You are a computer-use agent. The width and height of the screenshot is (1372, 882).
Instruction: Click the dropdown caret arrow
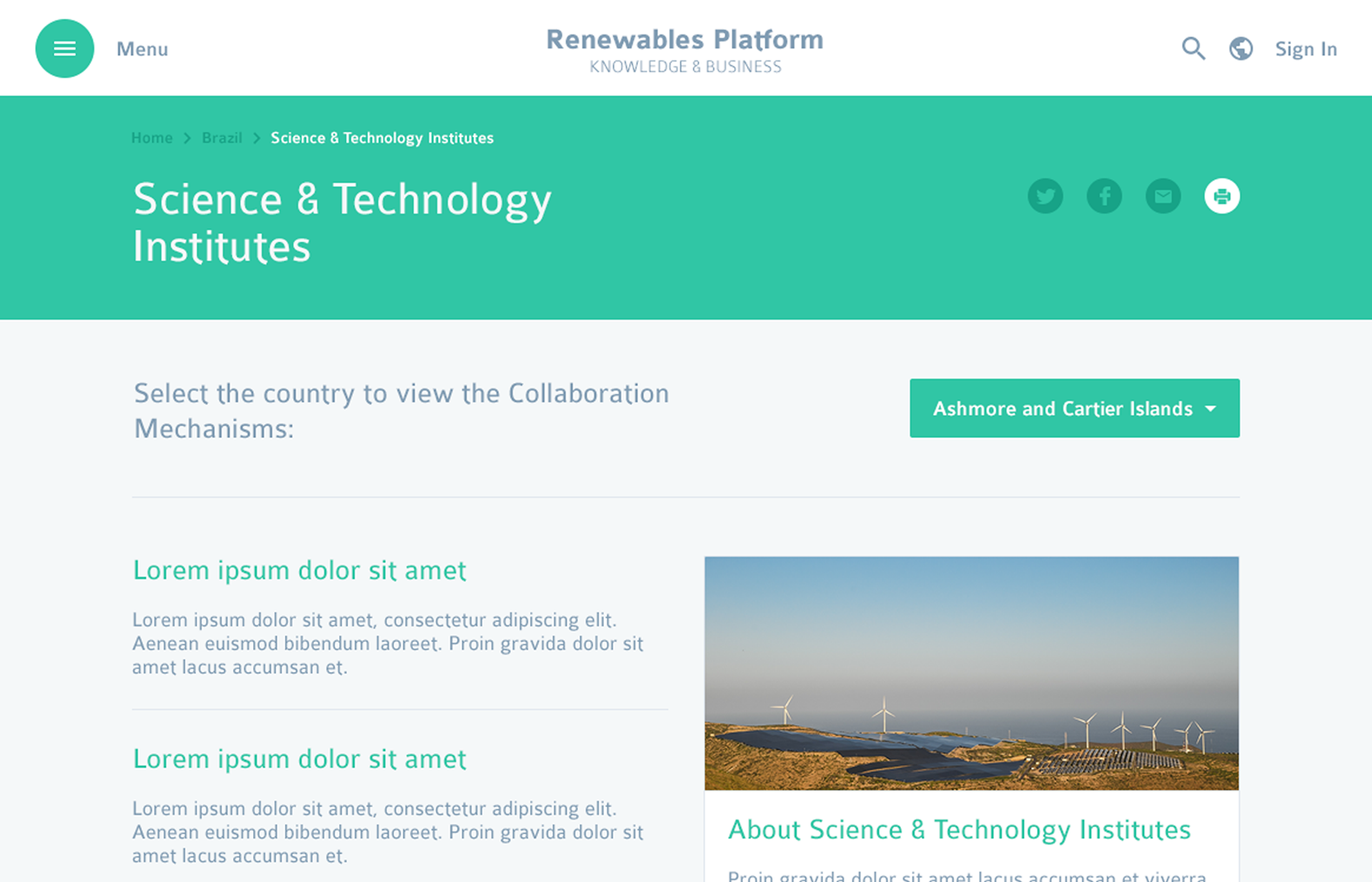coord(1211,409)
